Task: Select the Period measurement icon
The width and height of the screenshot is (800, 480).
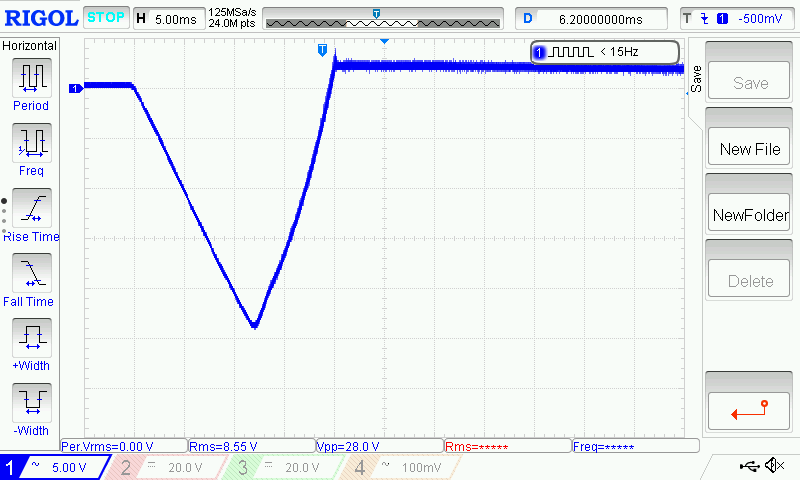Action: pyautogui.click(x=31, y=78)
